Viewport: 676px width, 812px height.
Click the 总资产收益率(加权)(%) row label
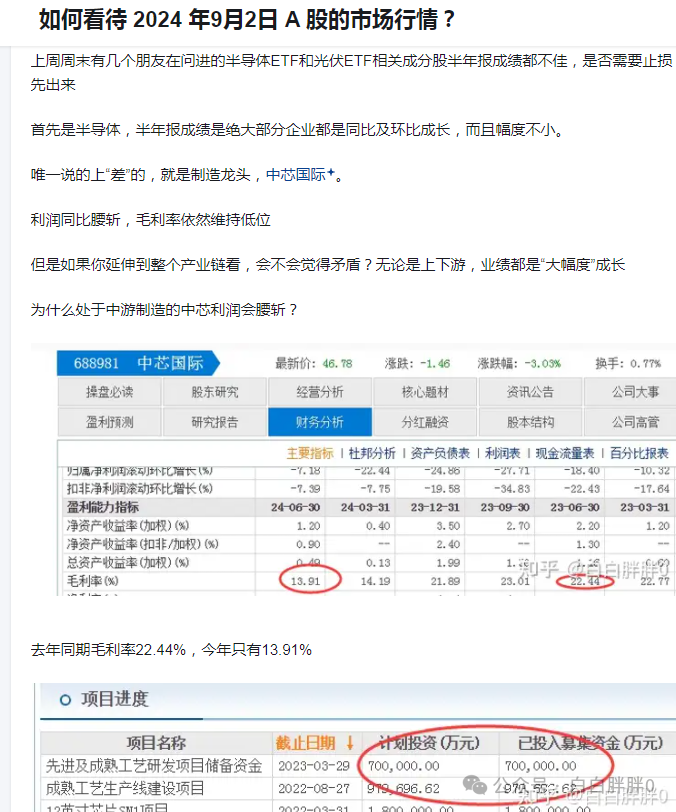(x=127, y=562)
